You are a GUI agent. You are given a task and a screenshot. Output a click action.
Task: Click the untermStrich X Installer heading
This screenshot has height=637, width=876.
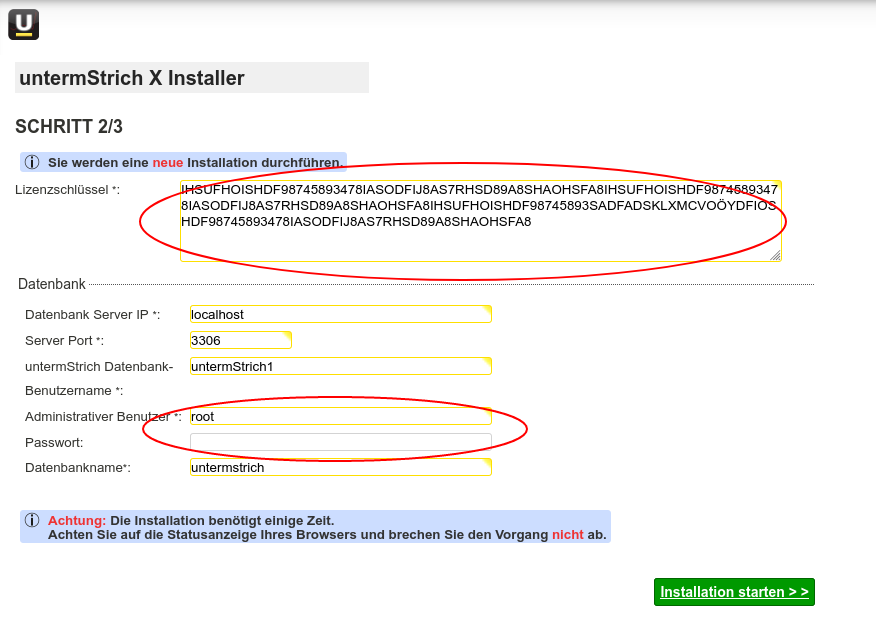click(132, 78)
